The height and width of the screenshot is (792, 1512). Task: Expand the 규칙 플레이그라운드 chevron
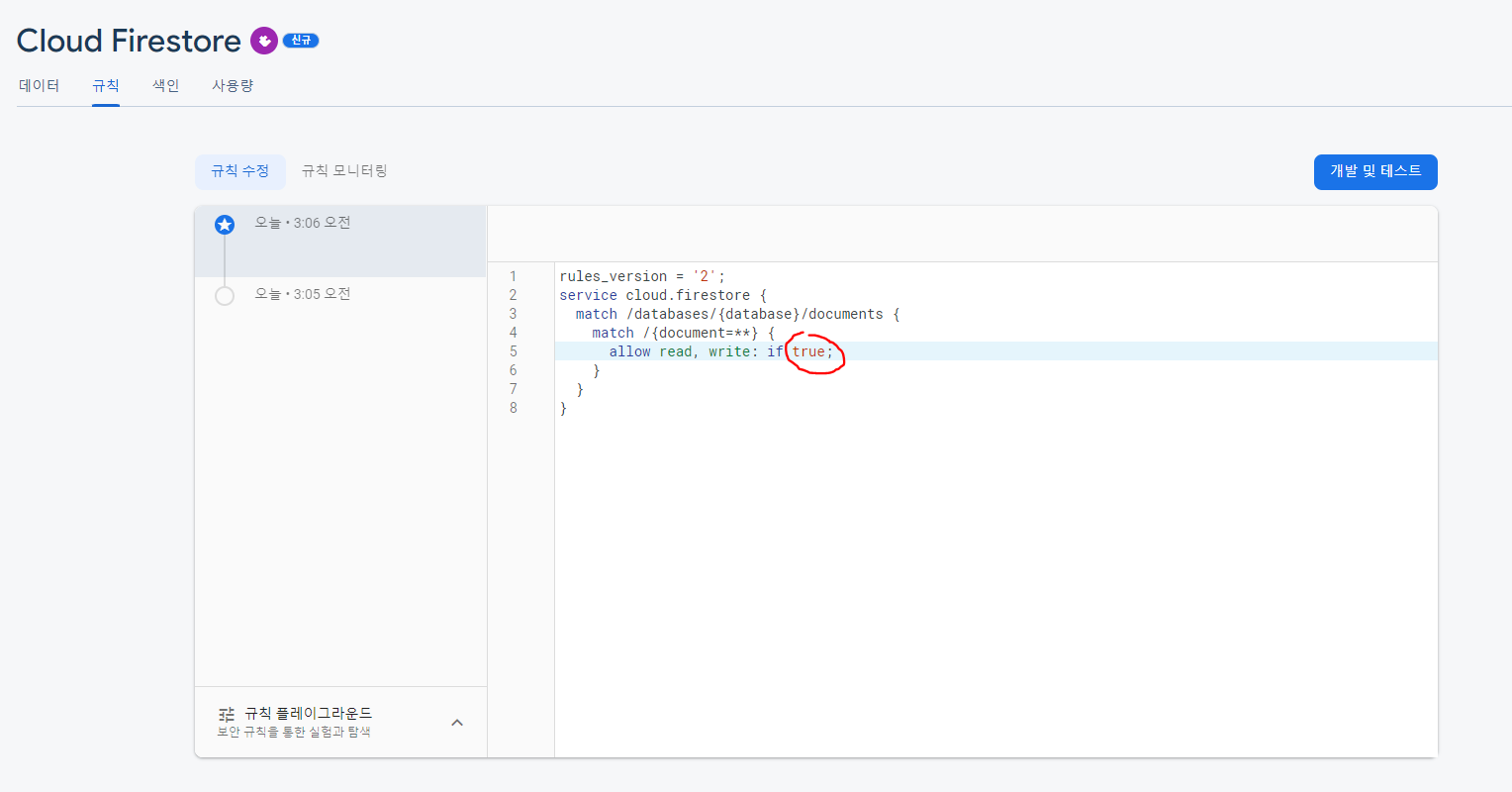pyautogui.click(x=457, y=723)
